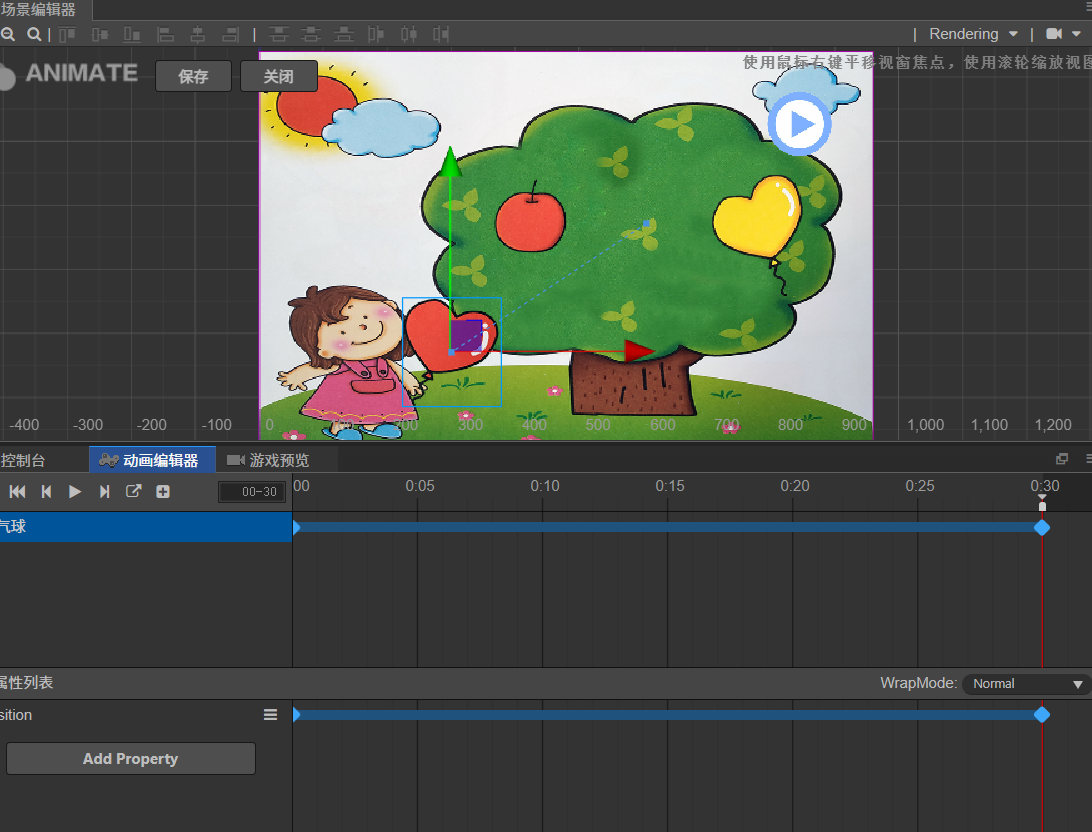Click the align vertical center icon
Viewport: 1092px width, 832px height.
(x=100, y=34)
